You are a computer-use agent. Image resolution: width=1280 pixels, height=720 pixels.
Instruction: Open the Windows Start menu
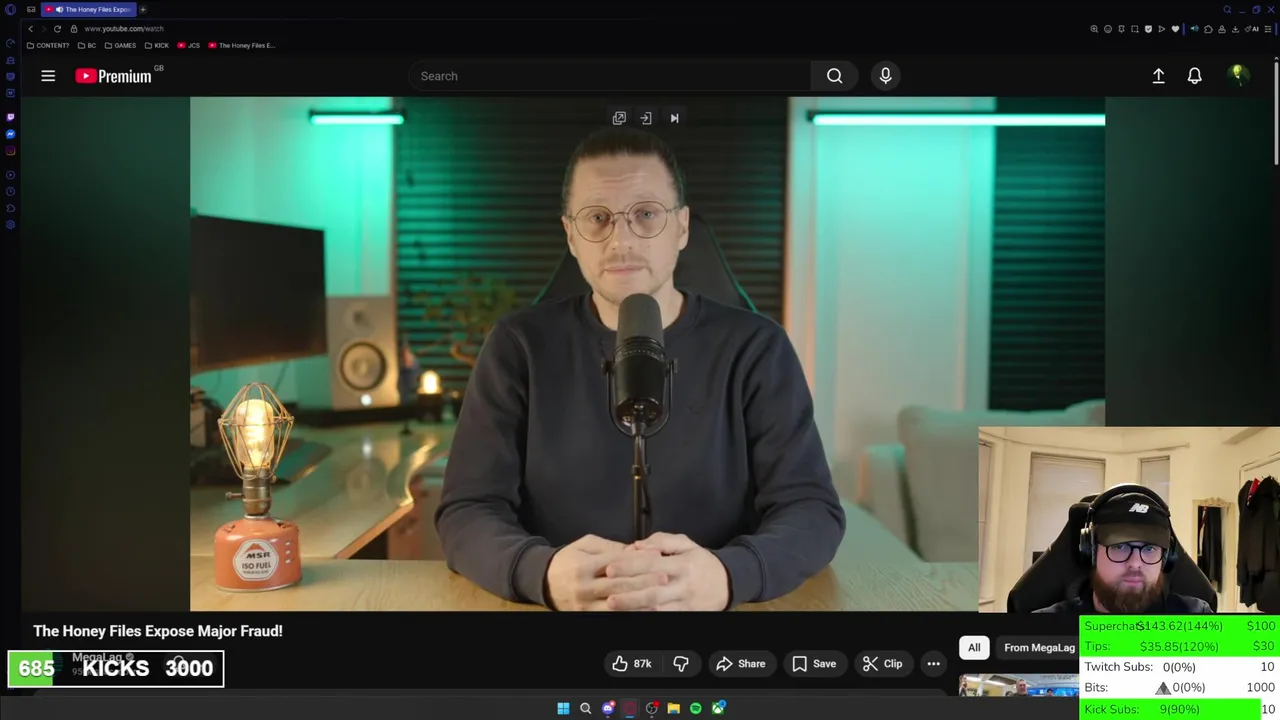coord(563,708)
